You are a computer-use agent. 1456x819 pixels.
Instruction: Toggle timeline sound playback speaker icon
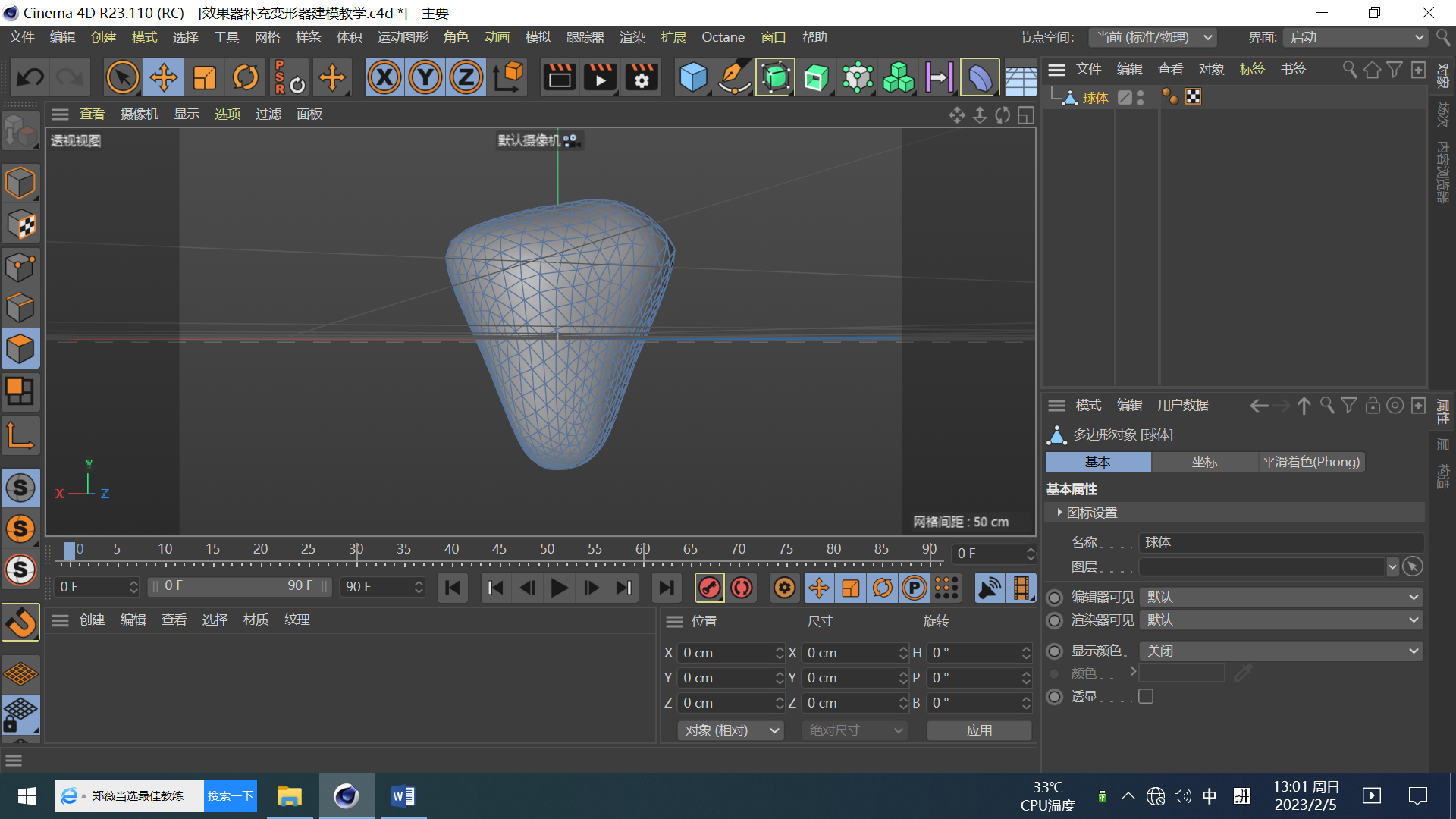[990, 588]
